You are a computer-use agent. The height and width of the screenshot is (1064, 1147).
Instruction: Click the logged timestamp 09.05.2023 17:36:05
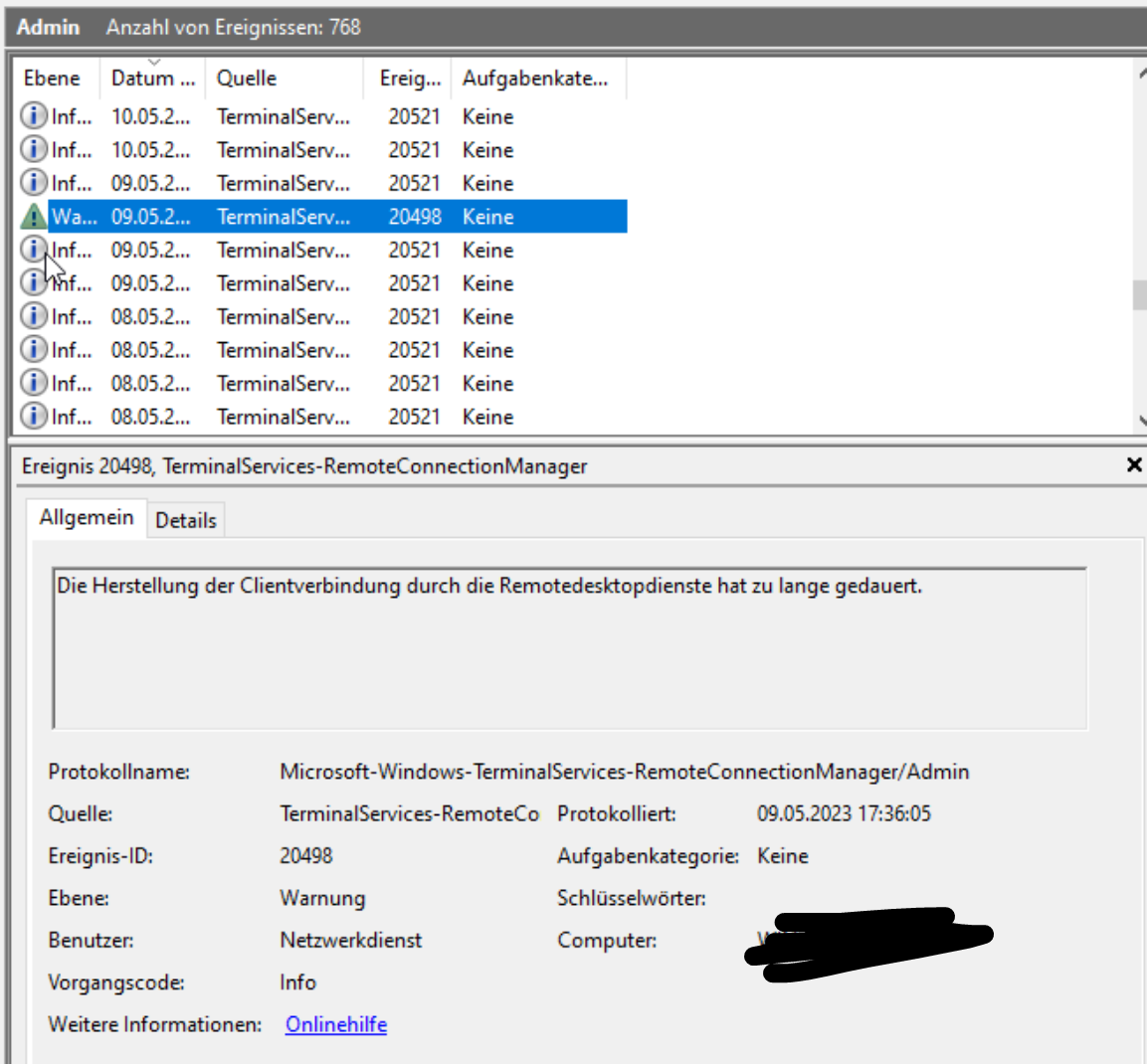(x=844, y=813)
